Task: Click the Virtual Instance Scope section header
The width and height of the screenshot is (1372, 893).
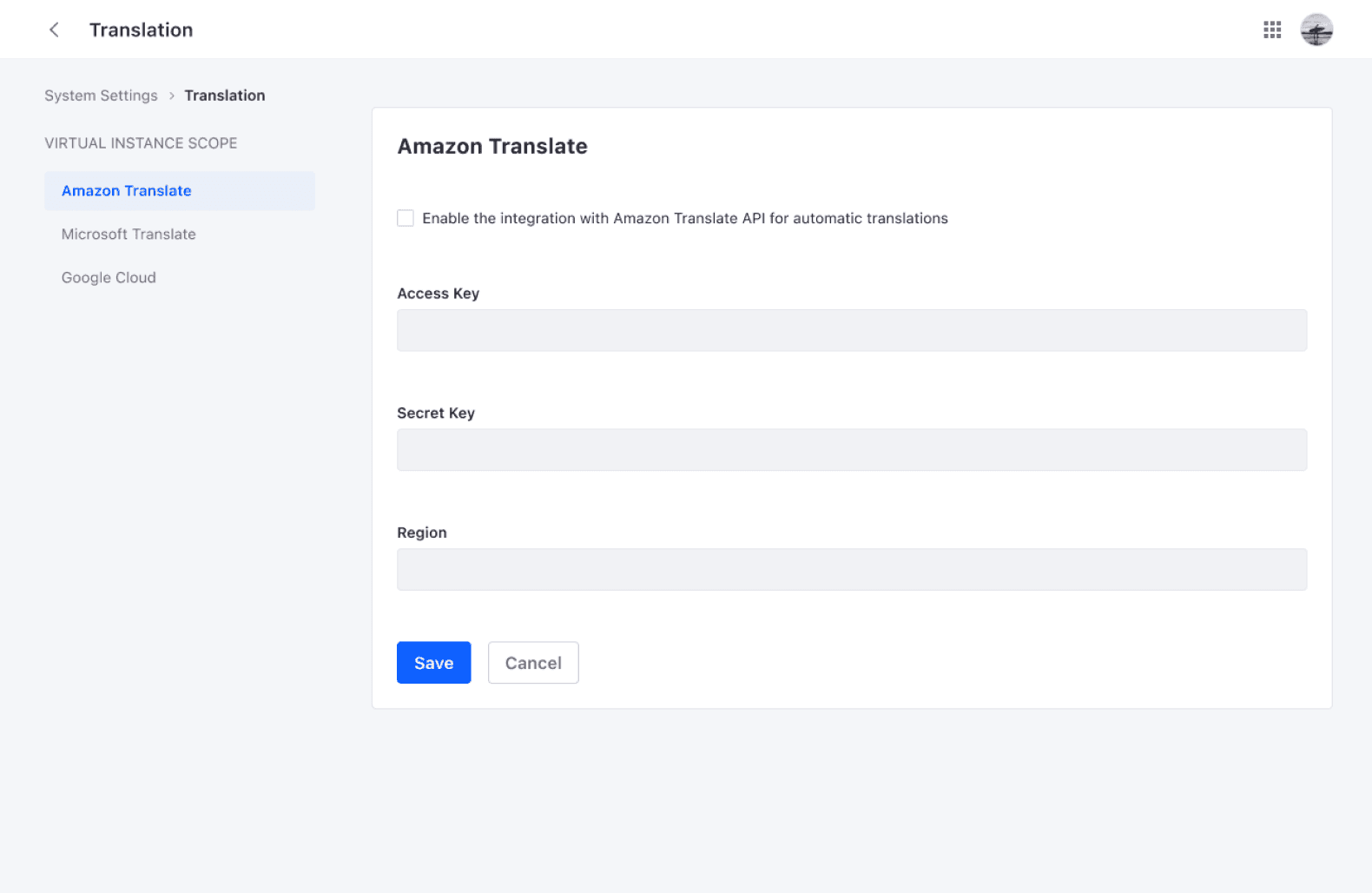Action: 141,143
